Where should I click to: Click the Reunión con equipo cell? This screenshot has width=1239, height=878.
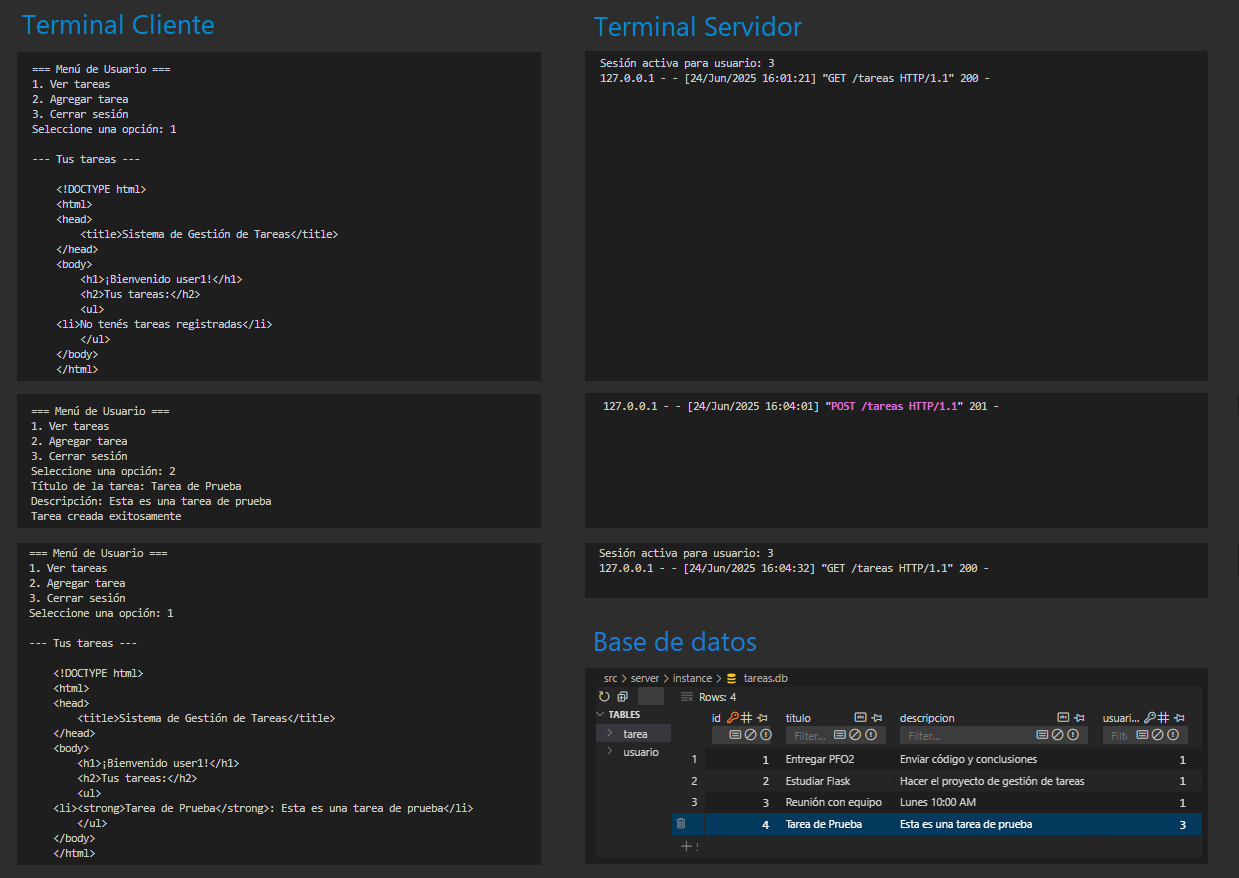click(834, 802)
